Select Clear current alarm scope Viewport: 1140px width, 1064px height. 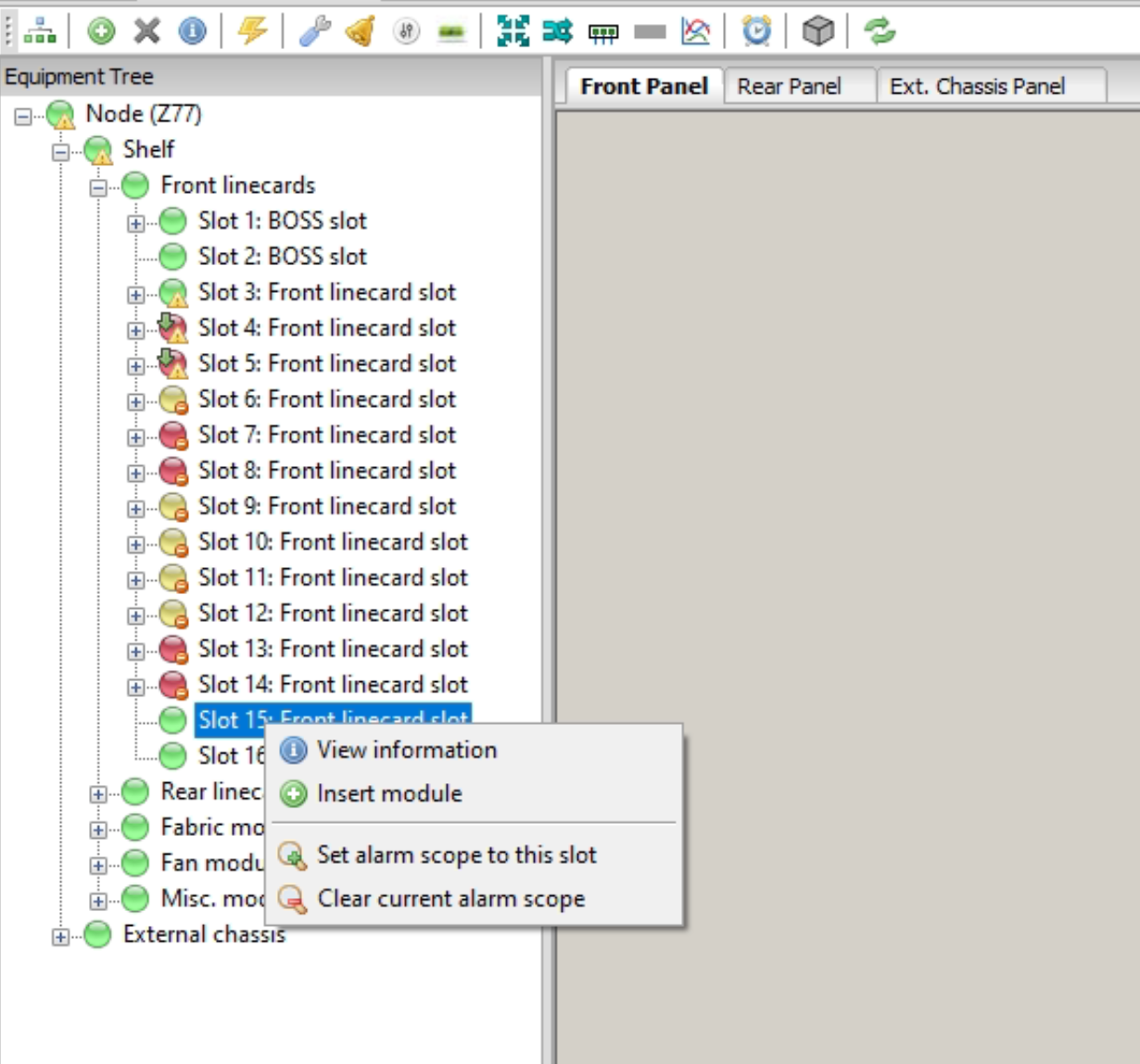(474, 898)
